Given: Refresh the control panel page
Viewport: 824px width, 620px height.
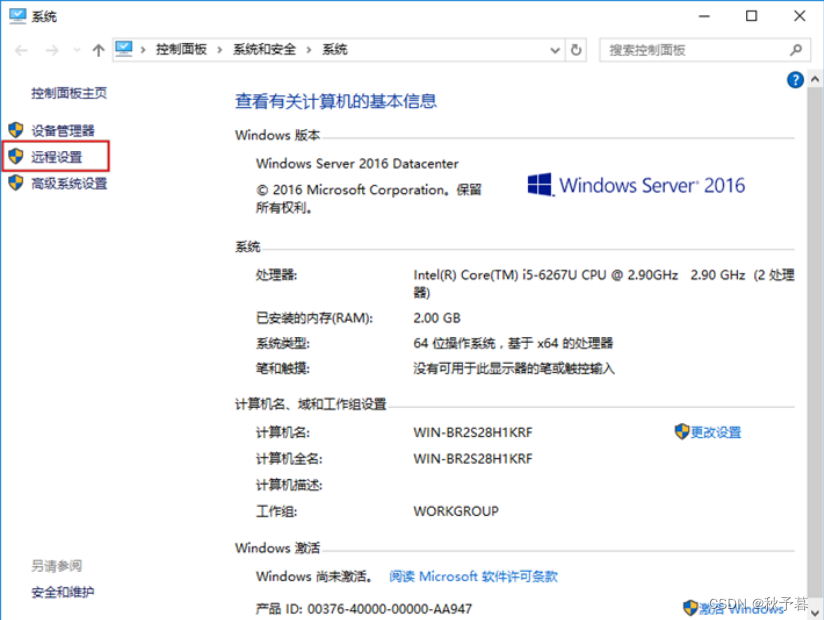Looking at the screenshot, I should [576, 50].
